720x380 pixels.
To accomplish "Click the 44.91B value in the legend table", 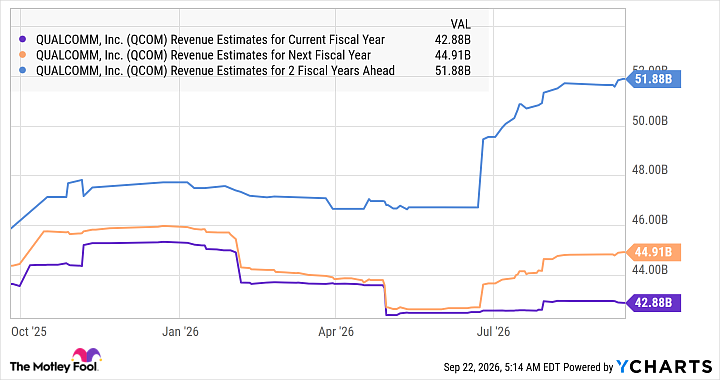I will [453, 55].
